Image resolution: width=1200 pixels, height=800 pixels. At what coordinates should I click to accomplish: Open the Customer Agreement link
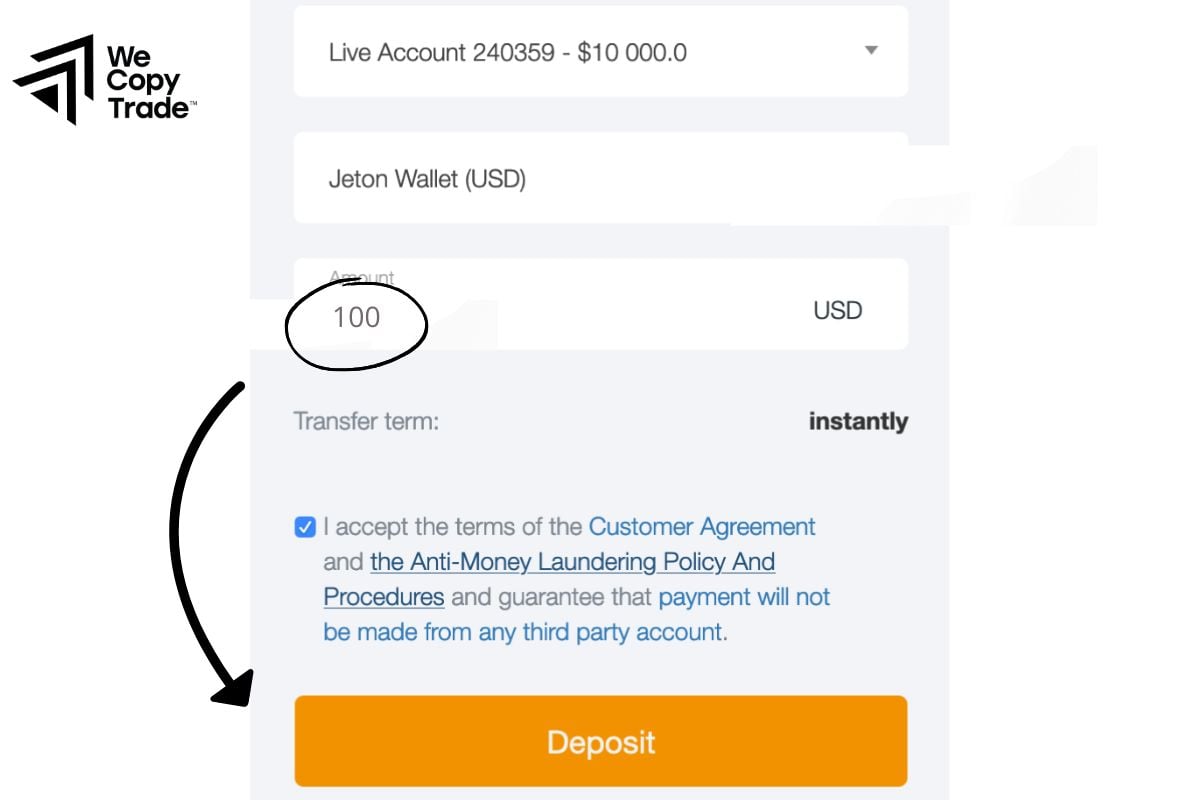tap(700, 526)
